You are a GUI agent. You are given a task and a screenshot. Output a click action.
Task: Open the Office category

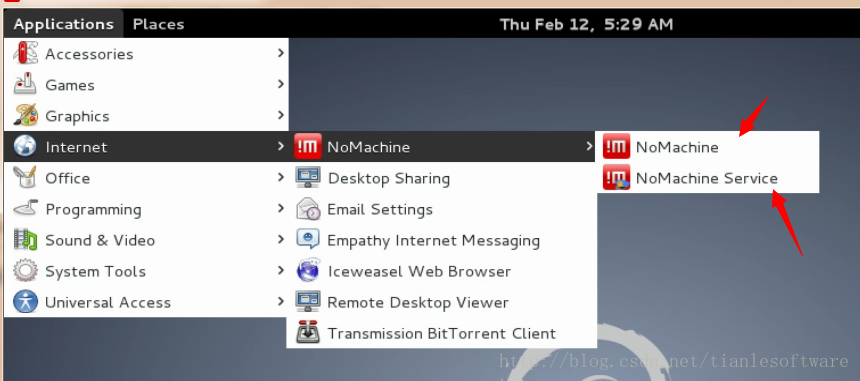(x=146, y=178)
